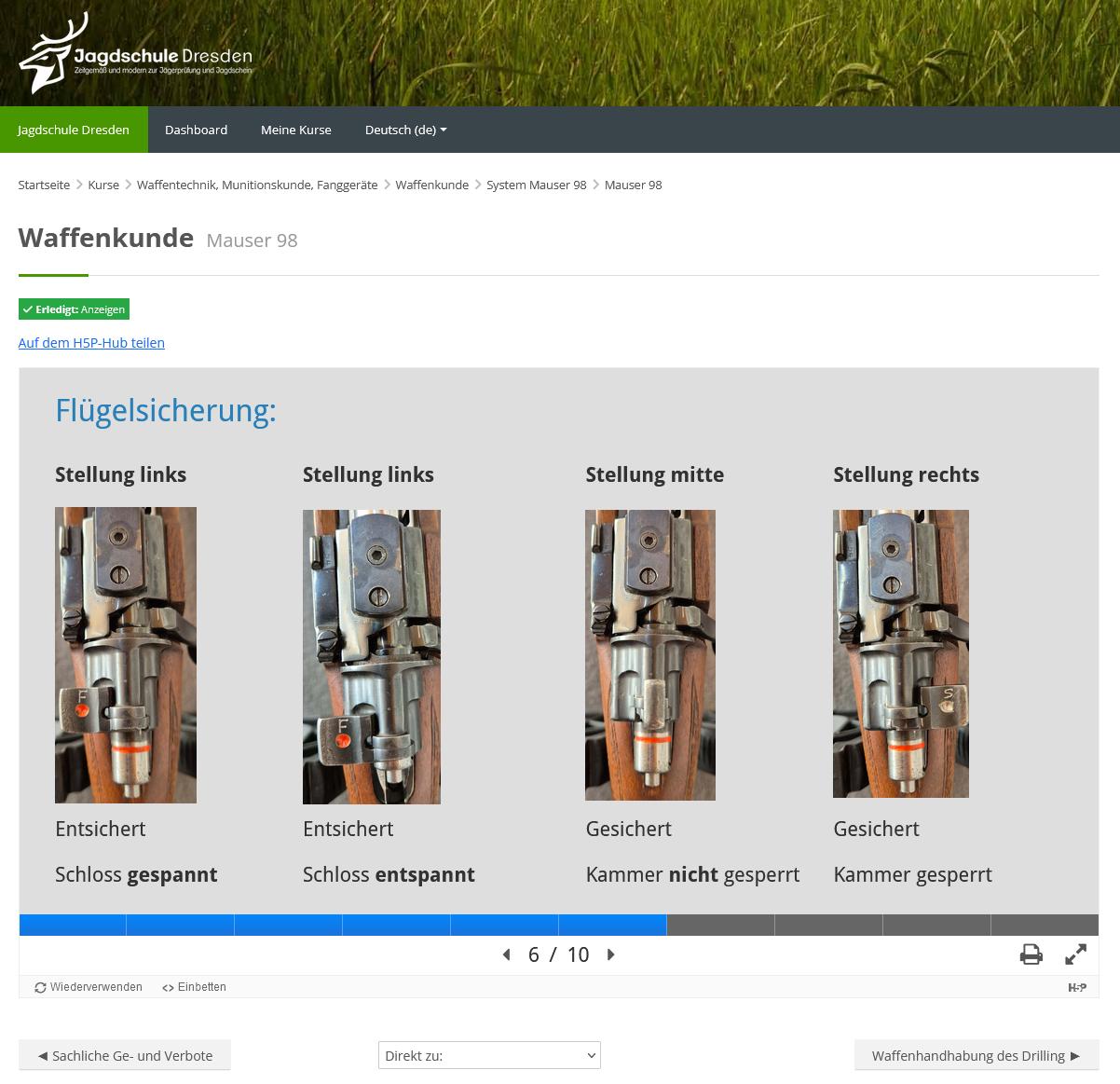Open Jagdschule Dresden nav item
The image size is (1120, 1084).
pos(74,130)
